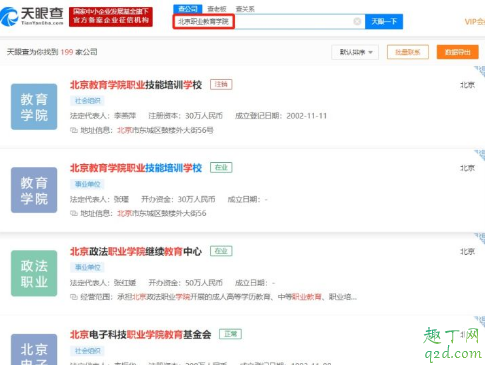The image size is (485, 365).
Task: Open the 默认排序 sort dropdown
Action: (355, 52)
